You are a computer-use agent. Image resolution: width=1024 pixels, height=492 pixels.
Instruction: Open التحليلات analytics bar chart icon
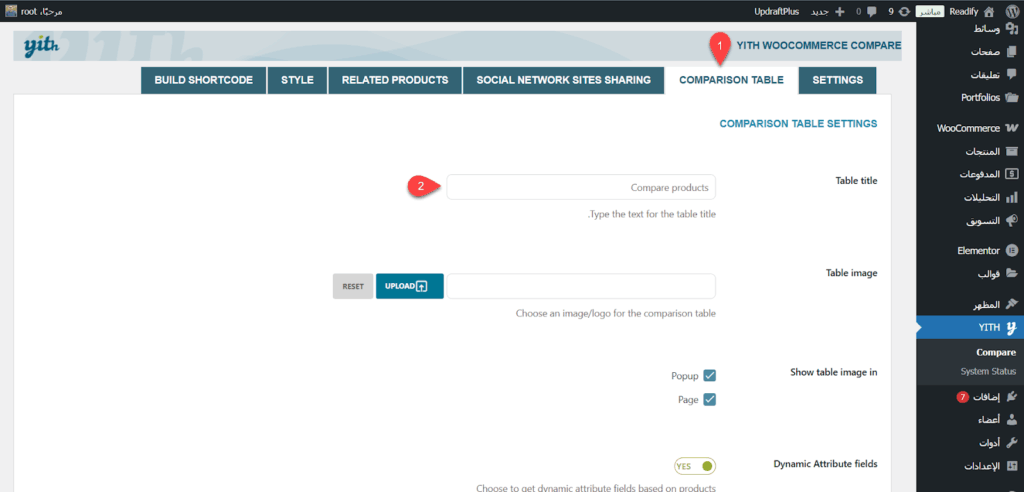coord(1012,197)
